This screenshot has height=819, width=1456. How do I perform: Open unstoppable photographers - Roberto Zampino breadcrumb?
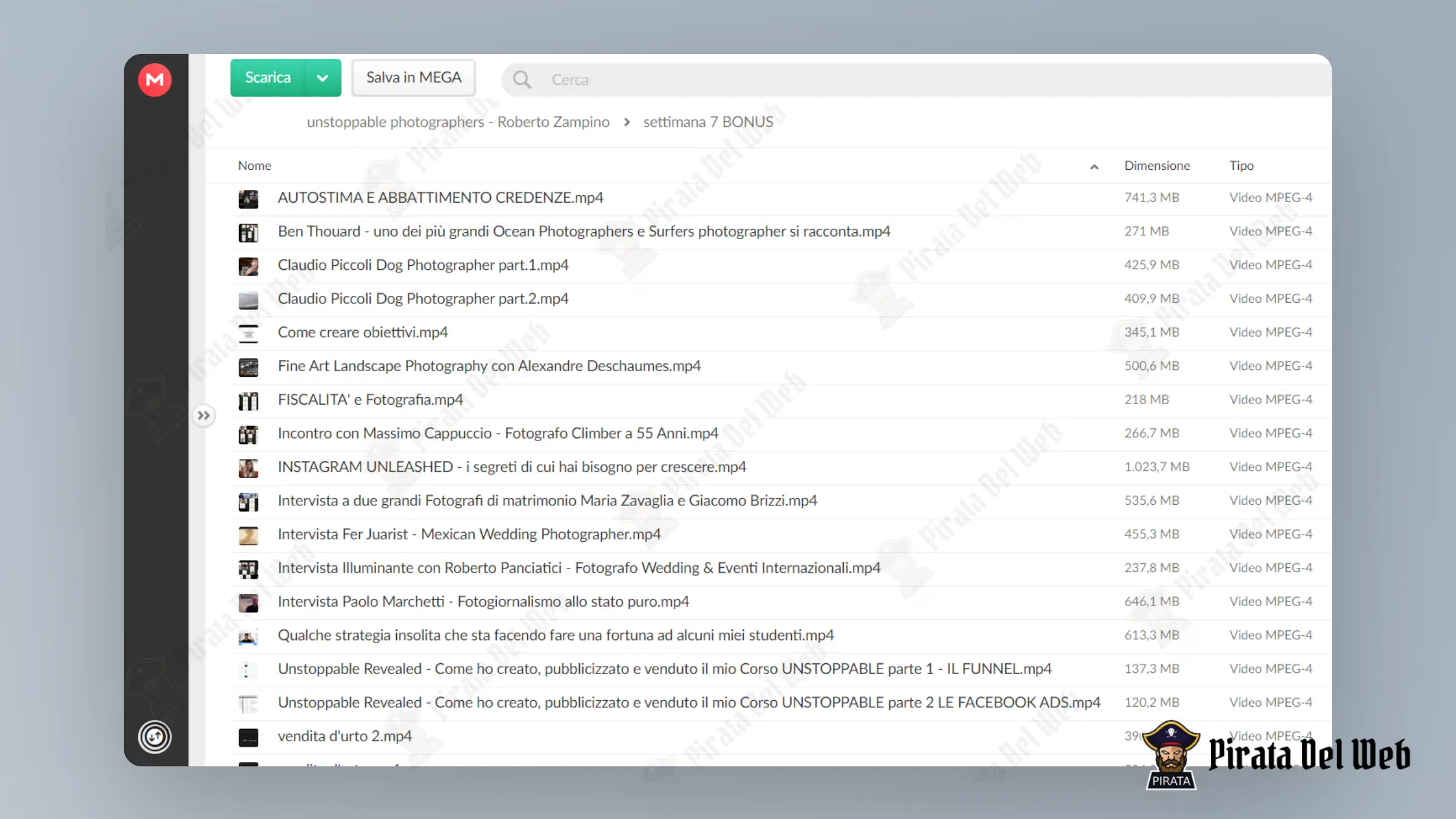[458, 122]
